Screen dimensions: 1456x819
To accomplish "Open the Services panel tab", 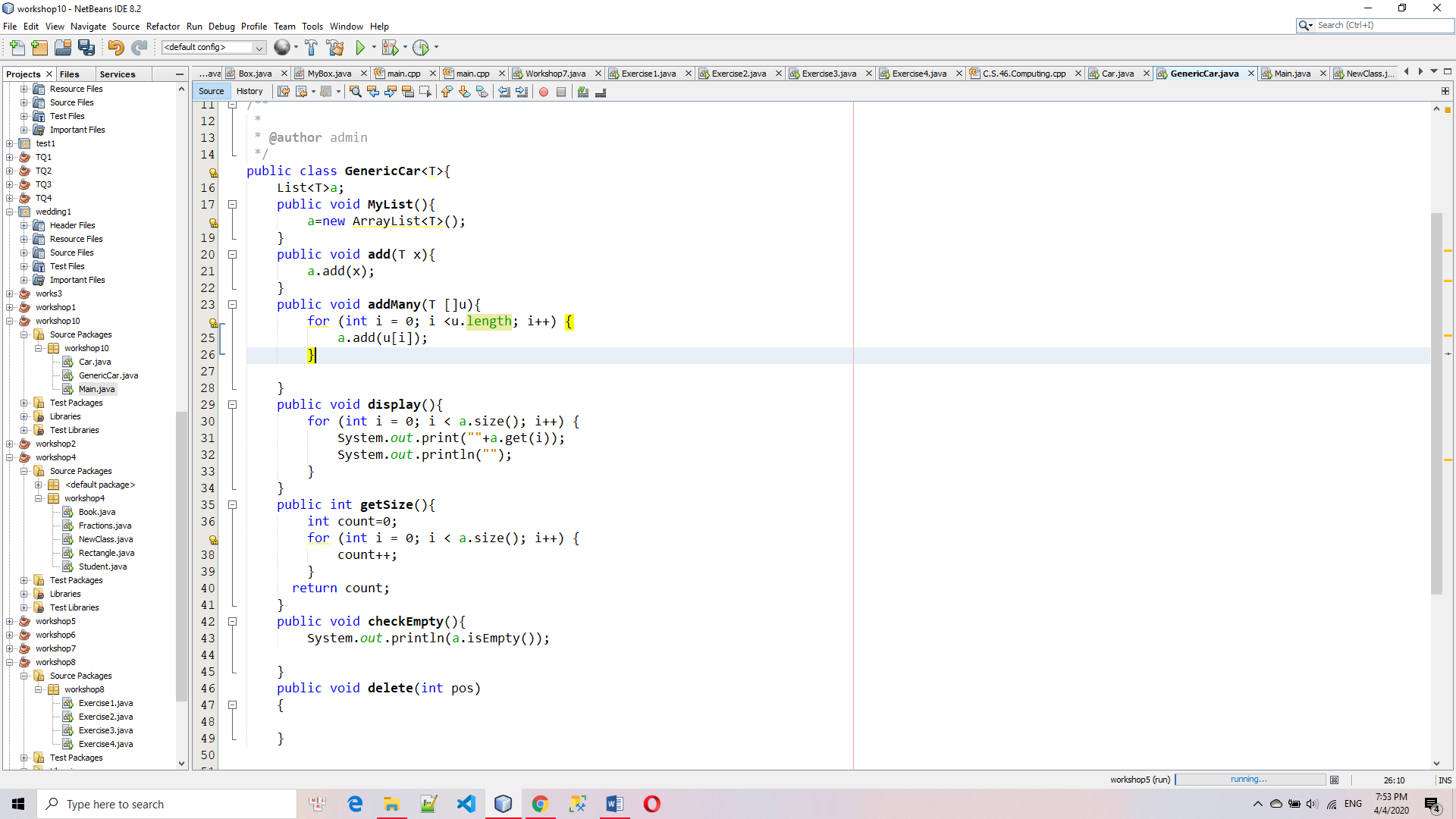I will [118, 74].
